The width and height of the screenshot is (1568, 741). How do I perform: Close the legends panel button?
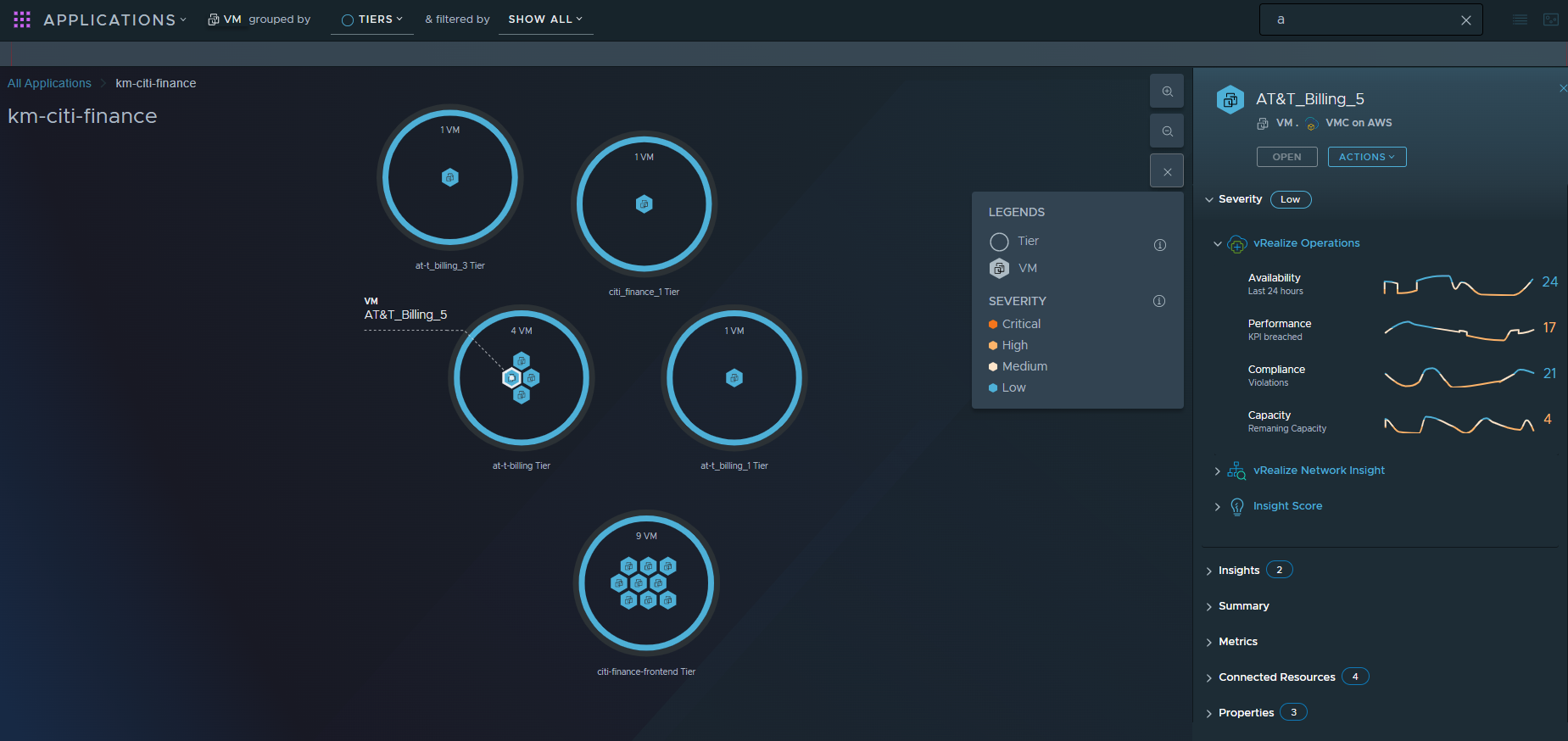click(1167, 170)
